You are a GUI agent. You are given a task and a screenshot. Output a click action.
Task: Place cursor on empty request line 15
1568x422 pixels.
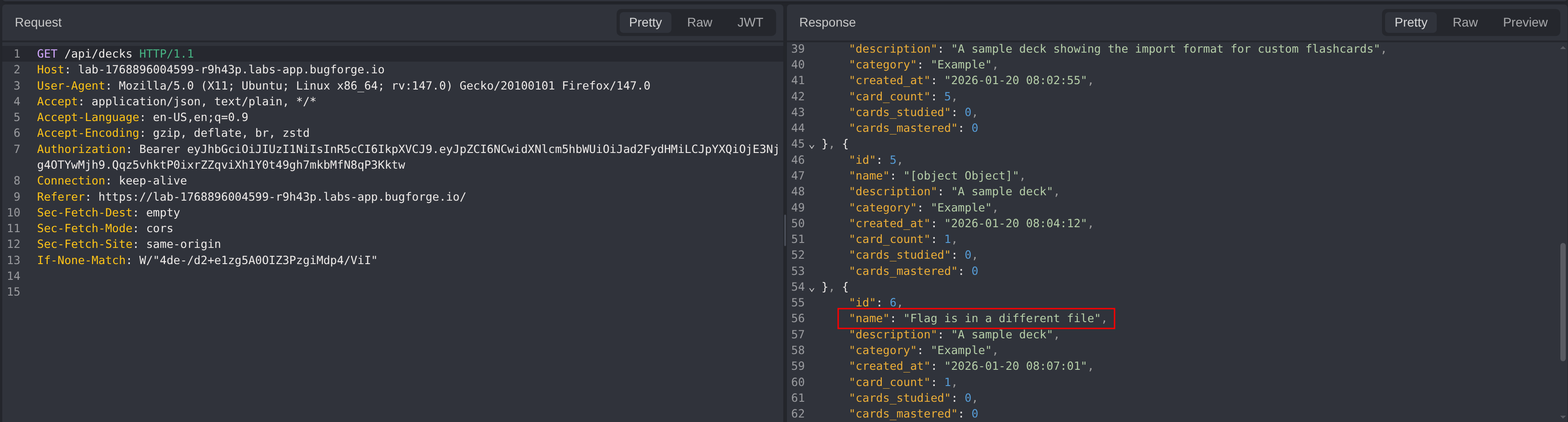[182, 292]
